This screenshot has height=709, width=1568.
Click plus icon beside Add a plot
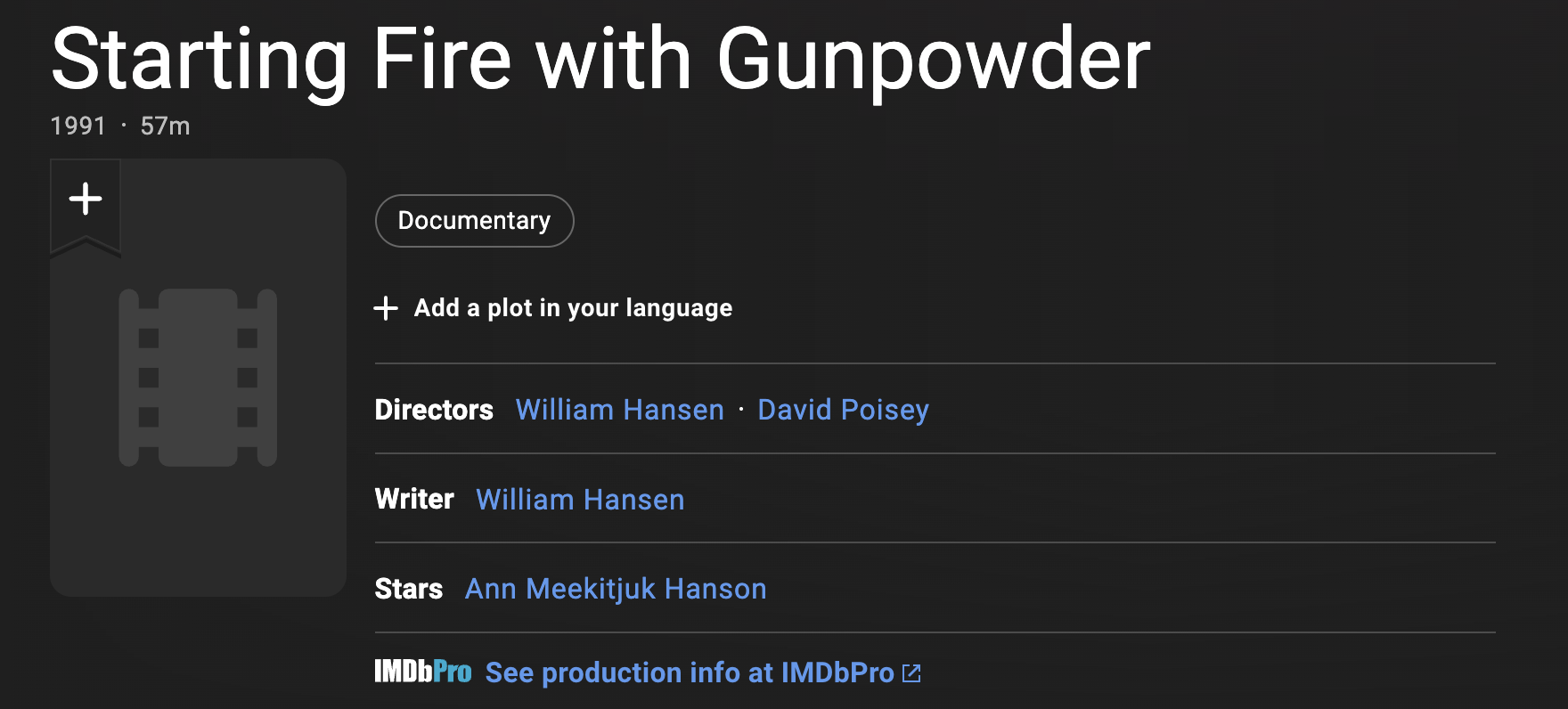pyautogui.click(x=386, y=308)
